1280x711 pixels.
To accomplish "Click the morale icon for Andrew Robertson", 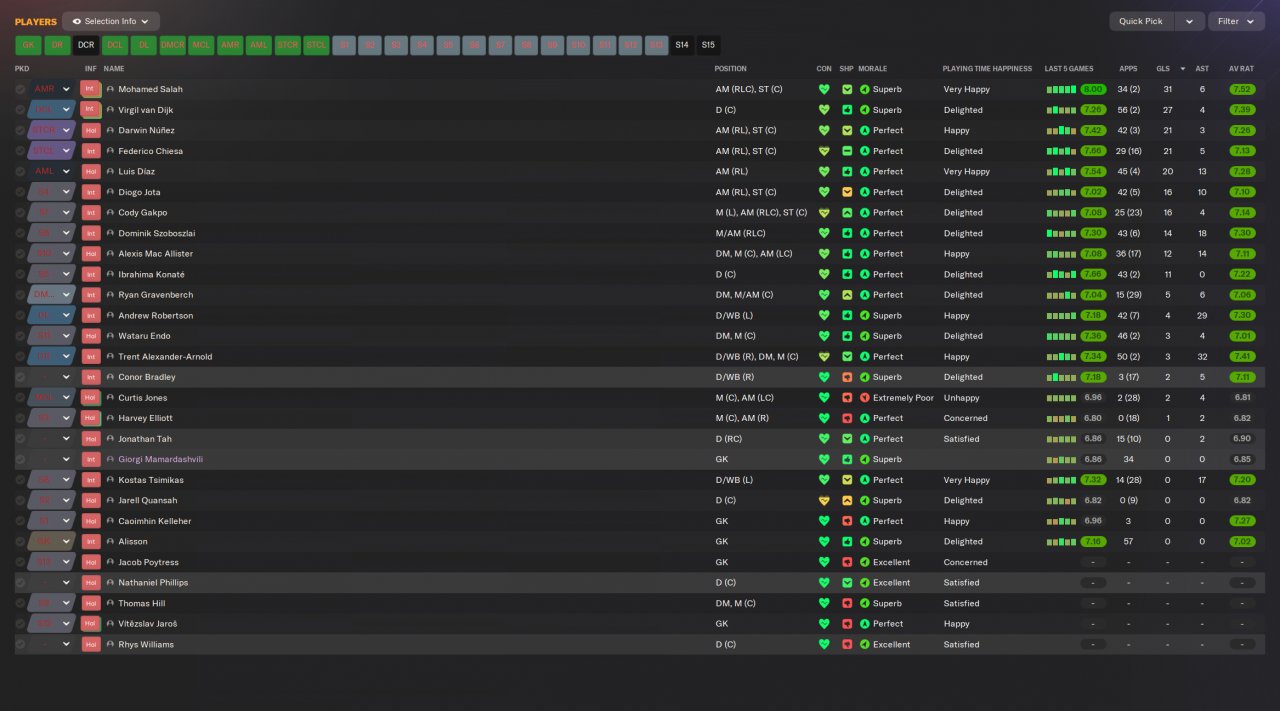I will tap(865, 315).
